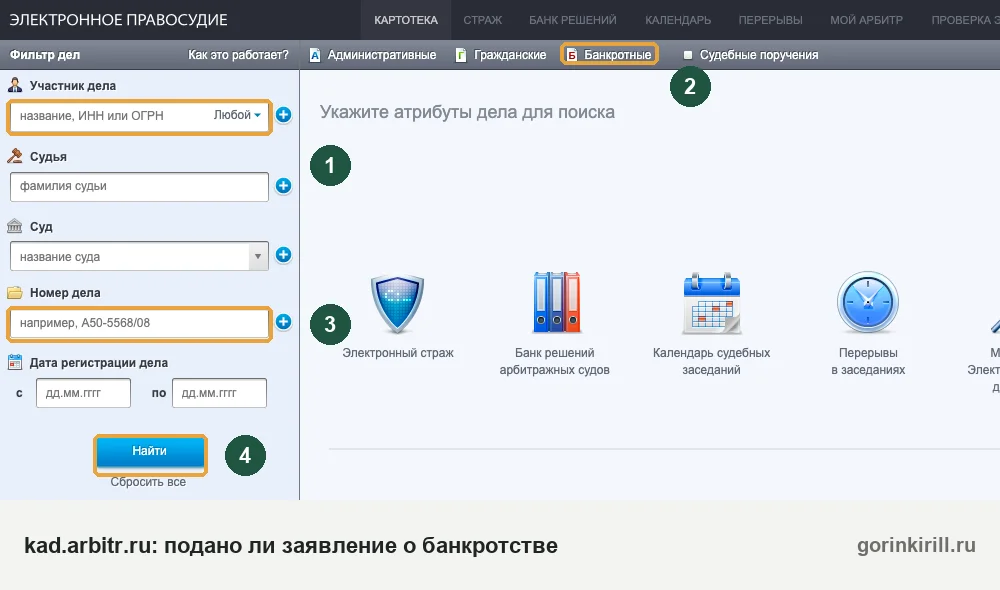Screen dimensions: 1000x590
Task: Open Как это работает? help link
Action: click(238, 55)
